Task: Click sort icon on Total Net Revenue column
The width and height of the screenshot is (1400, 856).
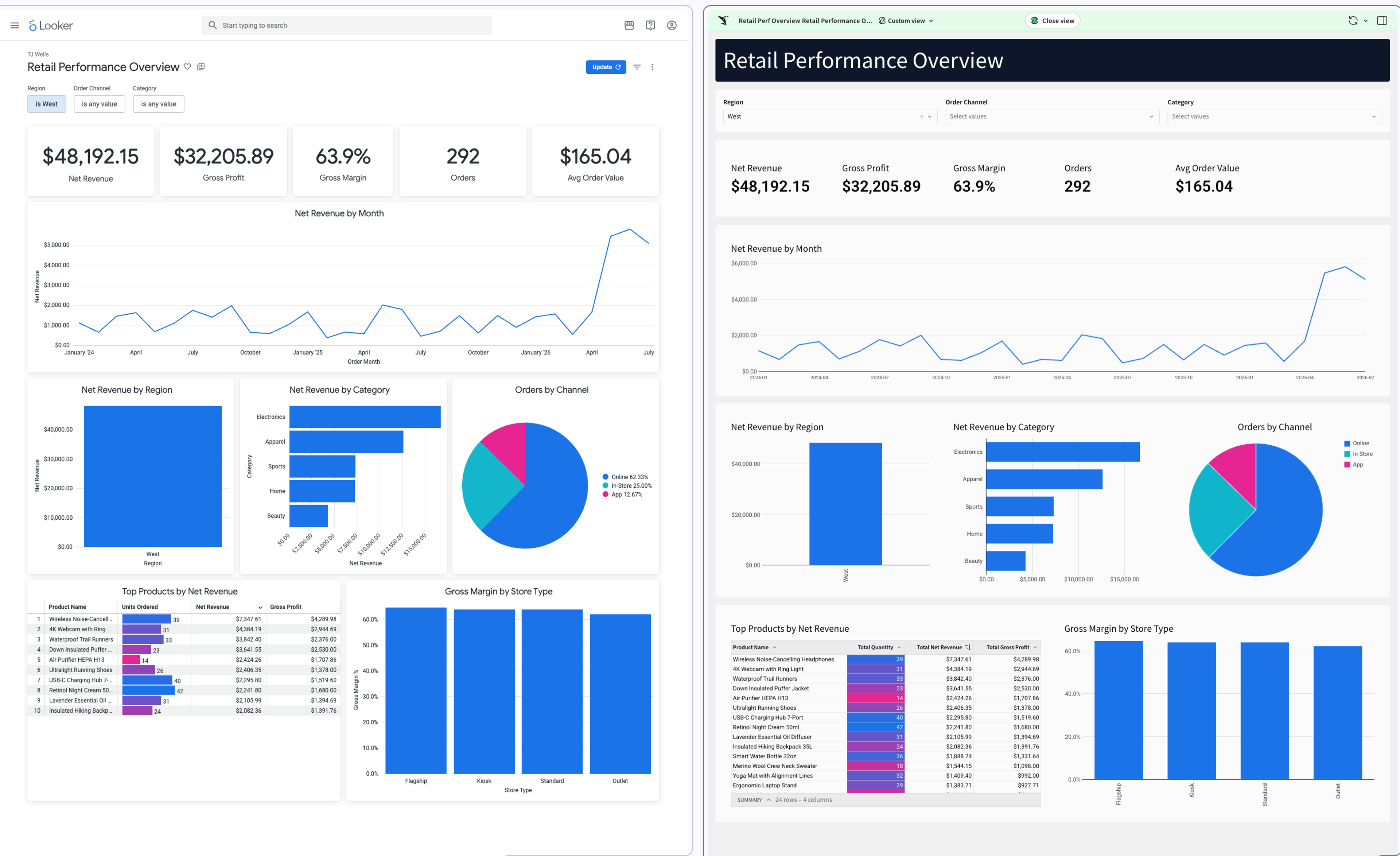Action: coord(968,647)
